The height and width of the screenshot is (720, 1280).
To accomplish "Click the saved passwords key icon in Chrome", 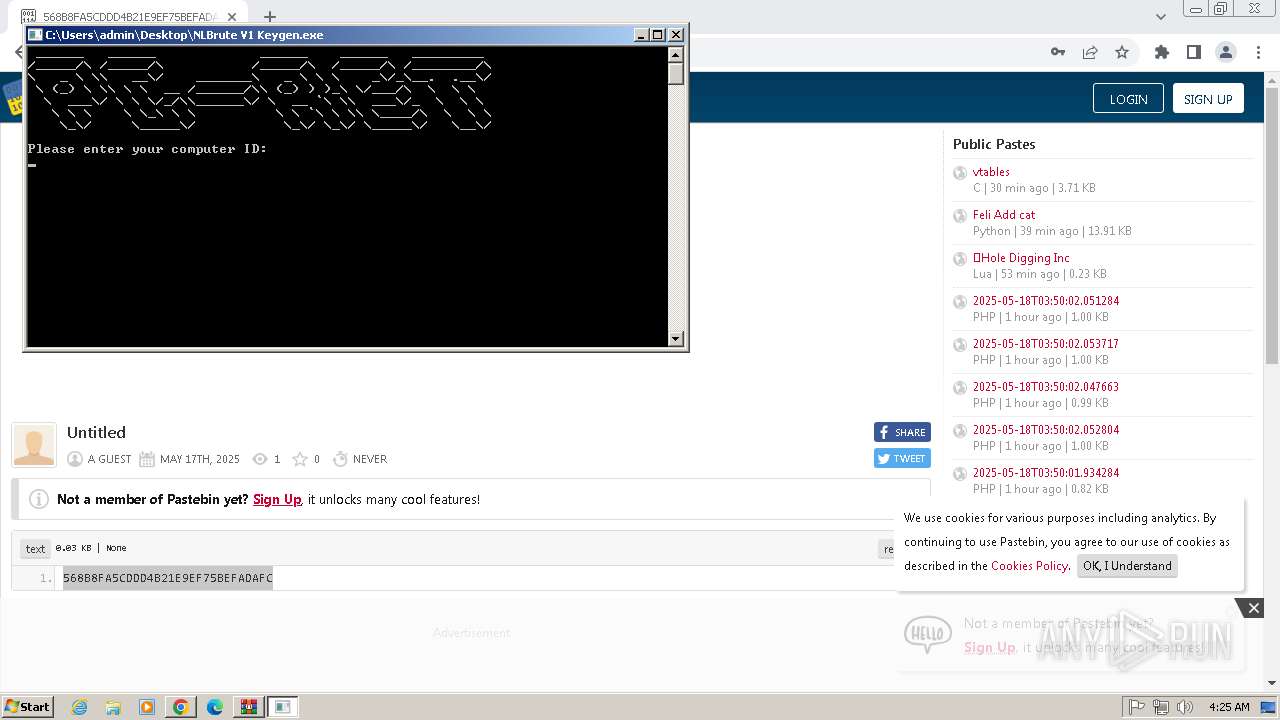I will [x=1058, y=53].
